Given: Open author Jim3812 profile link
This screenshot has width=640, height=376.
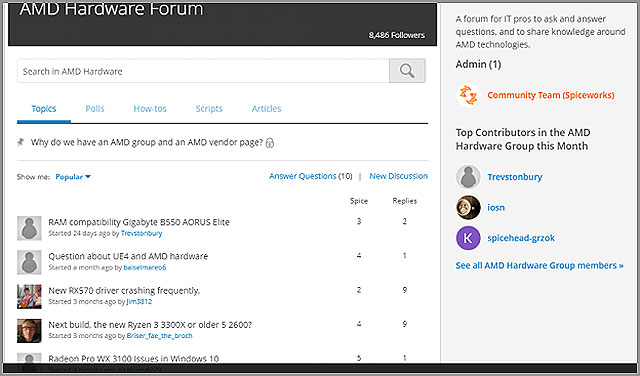Looking at the screenshot, I should 139,302.
